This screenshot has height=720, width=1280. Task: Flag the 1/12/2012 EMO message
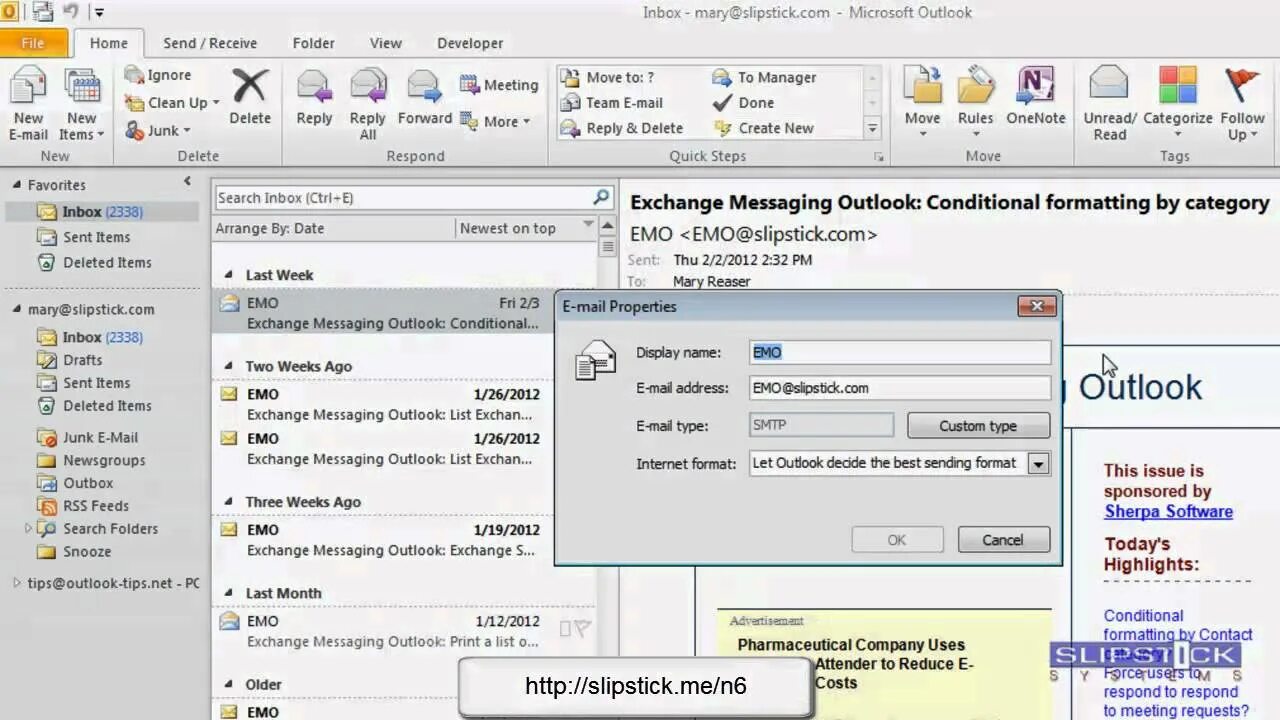[x=582, y=629]
